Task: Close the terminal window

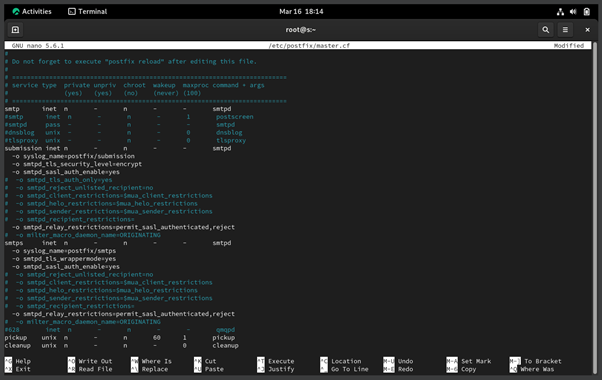Action: 587,30
